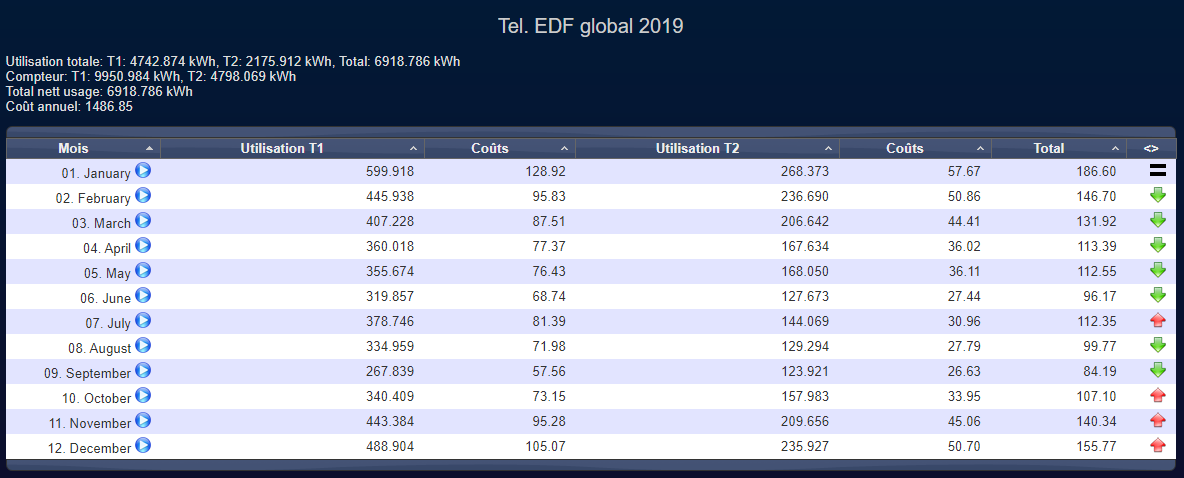
Task: Click the Total nett usage summary line
Action: [x=99, y=92]
